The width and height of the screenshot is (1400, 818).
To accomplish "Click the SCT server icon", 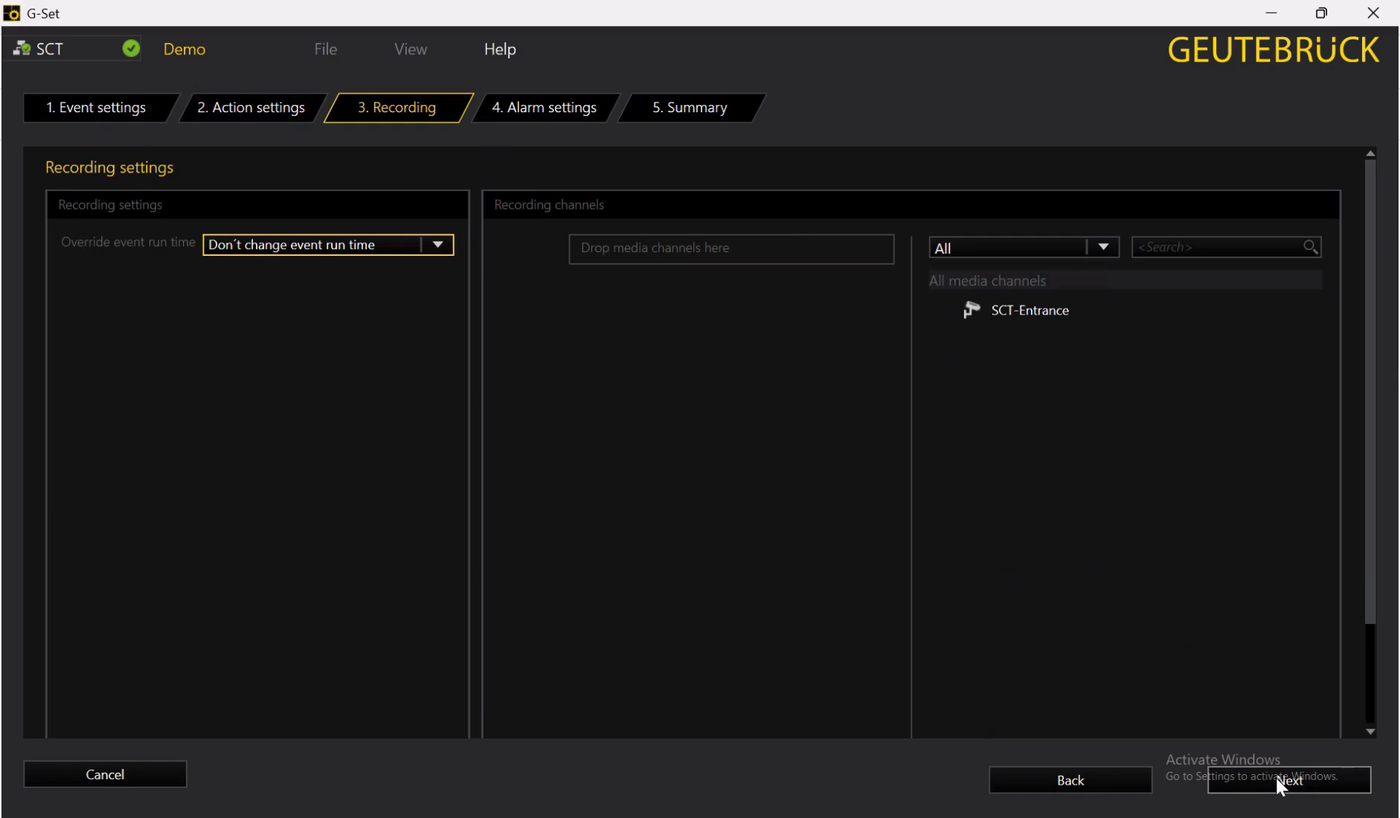I will [21, 48].
